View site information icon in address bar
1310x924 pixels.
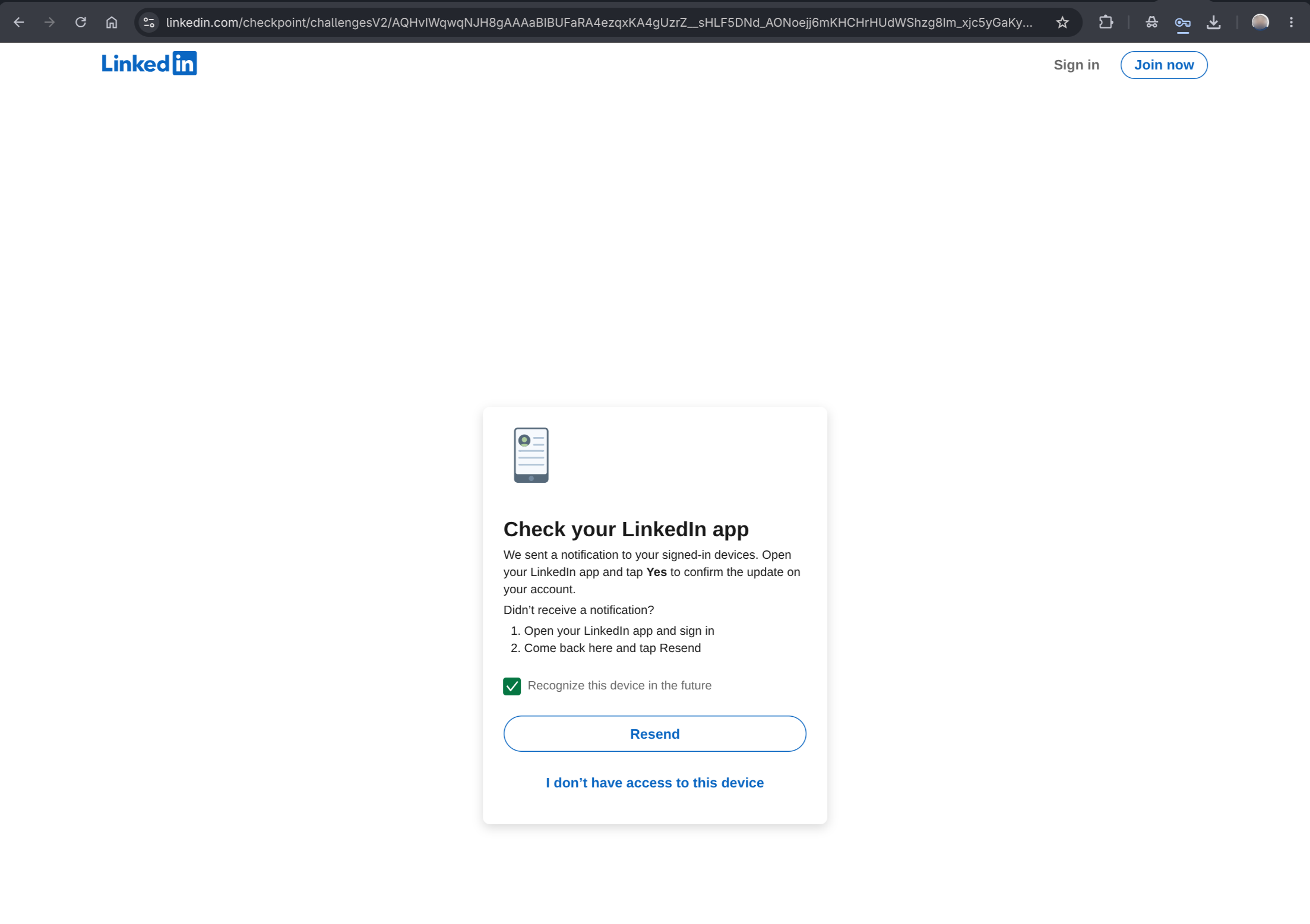pos(149,23)
